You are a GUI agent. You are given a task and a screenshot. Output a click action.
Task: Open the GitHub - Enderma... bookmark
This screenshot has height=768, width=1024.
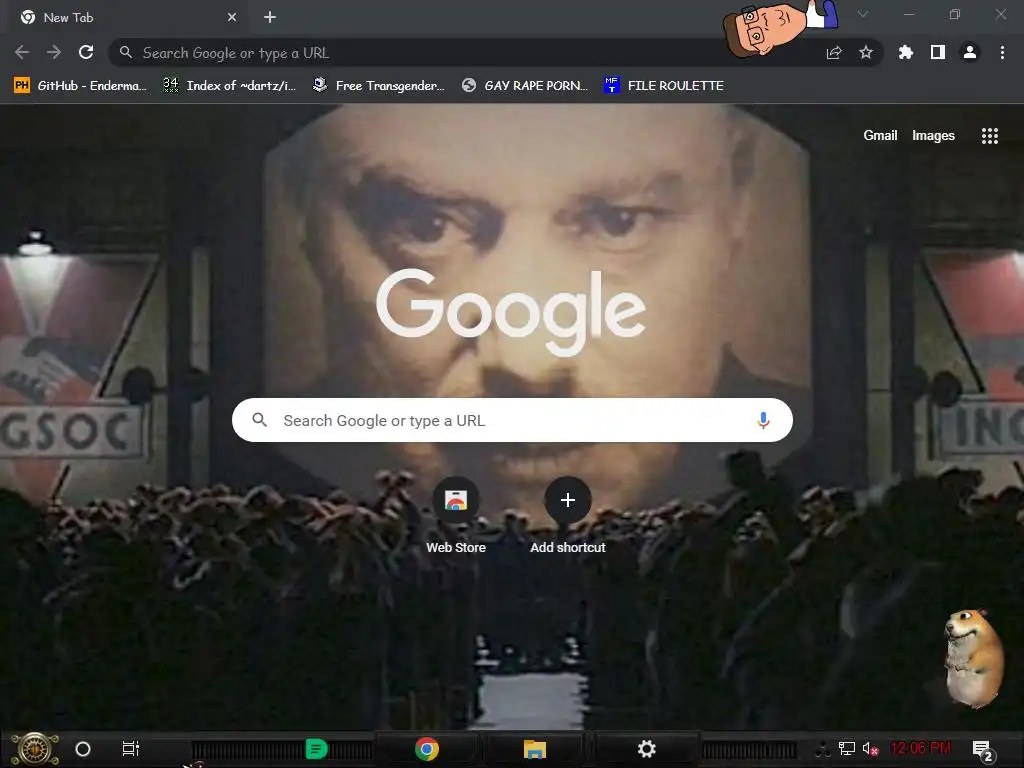(81, 86)
